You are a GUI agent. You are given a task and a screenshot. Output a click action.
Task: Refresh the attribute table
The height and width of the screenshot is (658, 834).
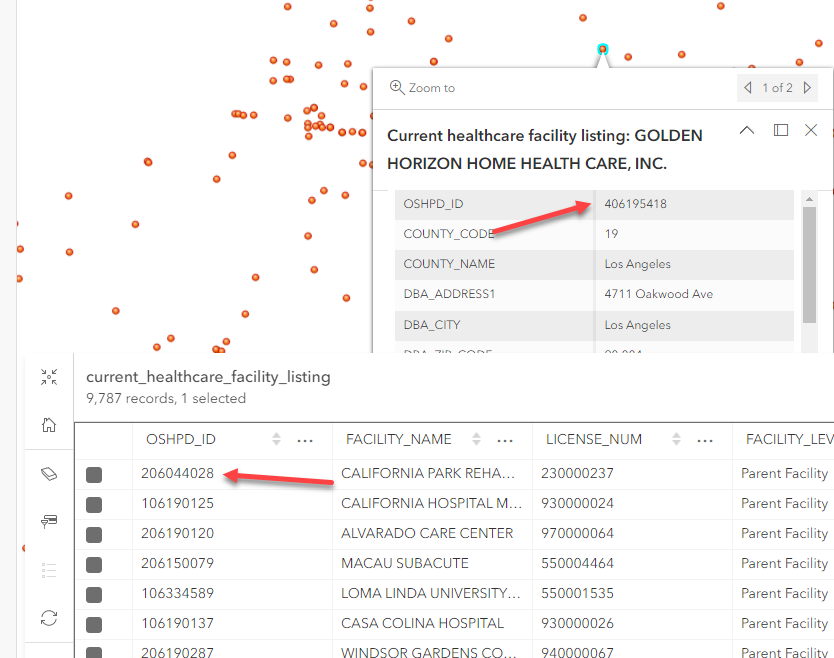[x=48, y=618]
